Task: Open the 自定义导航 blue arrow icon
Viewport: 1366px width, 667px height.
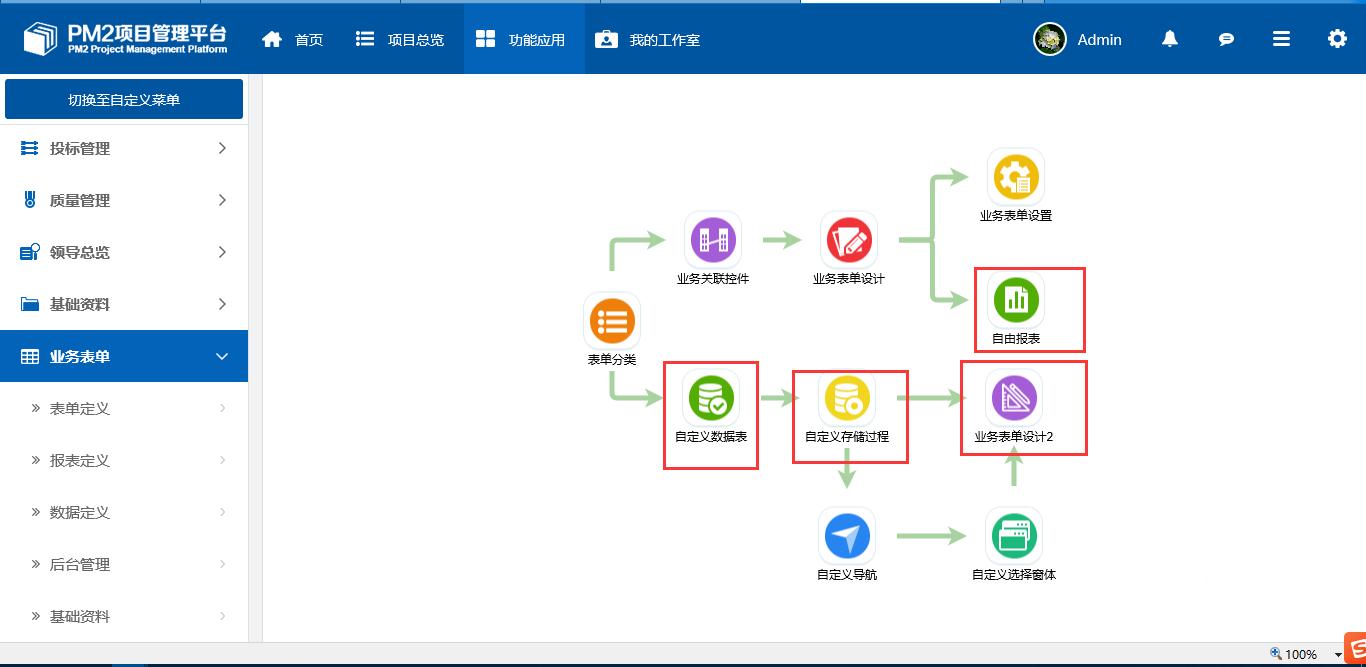Action: point(847,536)
